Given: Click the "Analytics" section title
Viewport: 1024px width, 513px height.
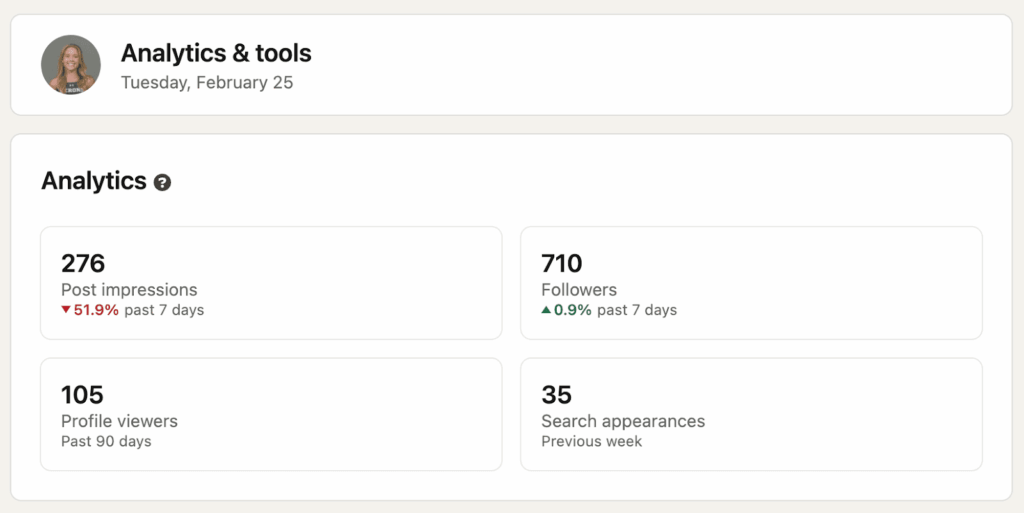Looking at the screenshot, I should coord(94,181).
